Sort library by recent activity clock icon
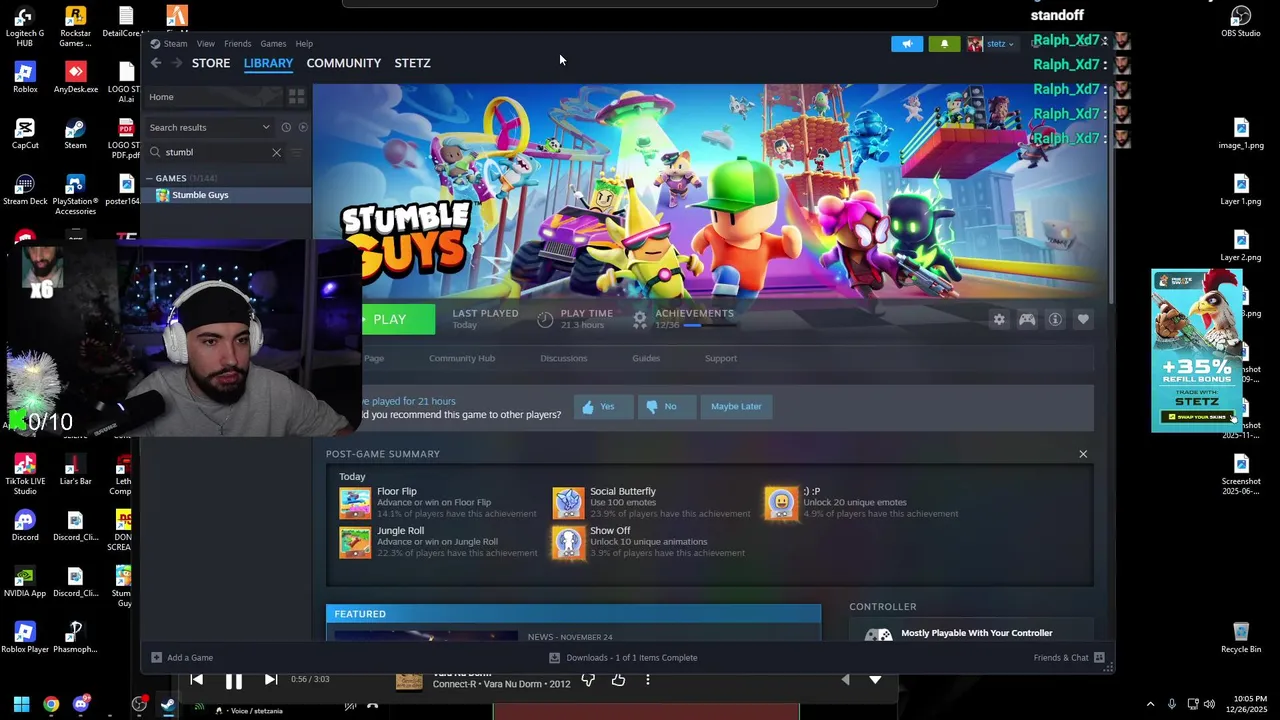1280x720 pixels. tap(286, 127)
